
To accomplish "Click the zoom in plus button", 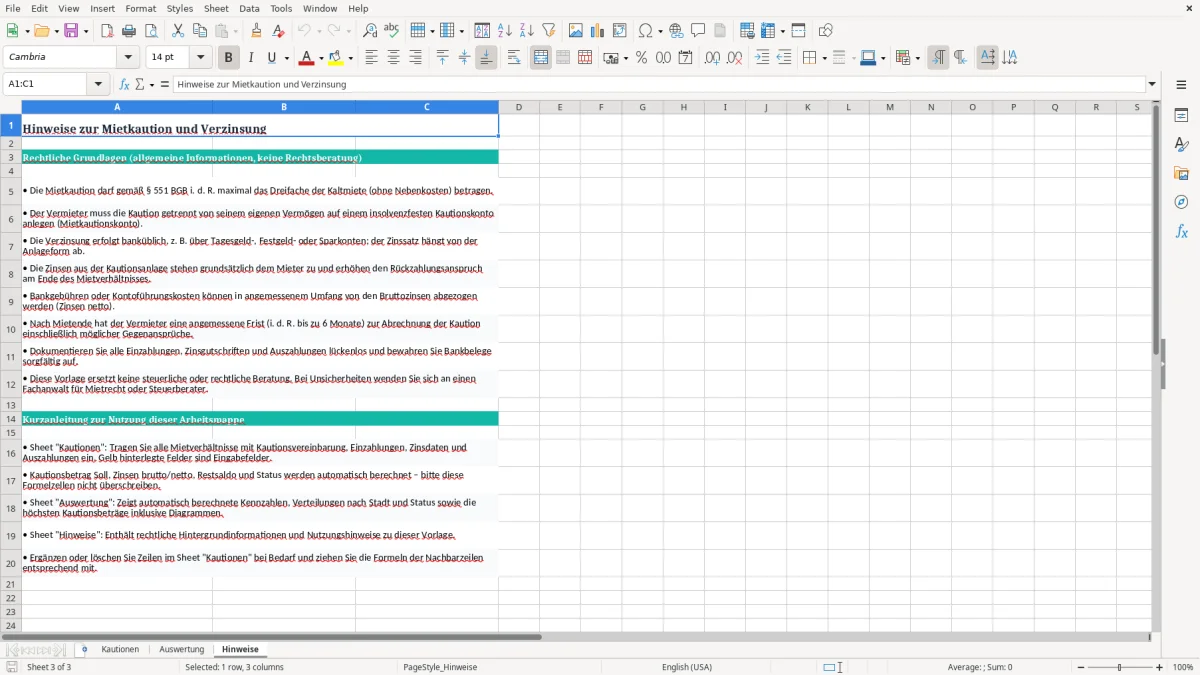I will point(1160,667).
